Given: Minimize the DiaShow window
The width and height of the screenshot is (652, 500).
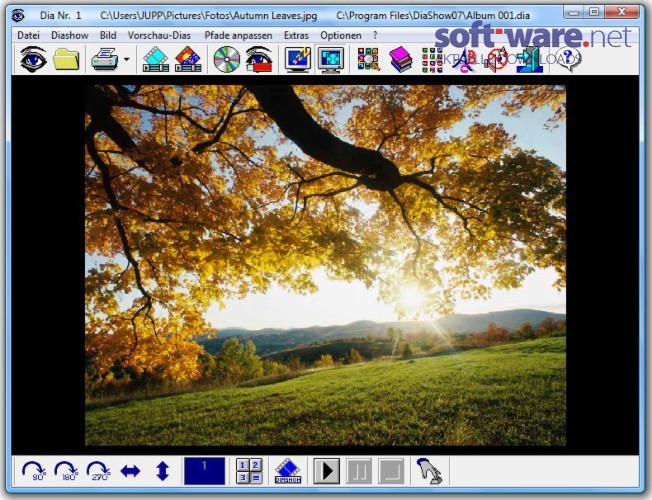Looking at the screenshot, I should pos(574,12).
